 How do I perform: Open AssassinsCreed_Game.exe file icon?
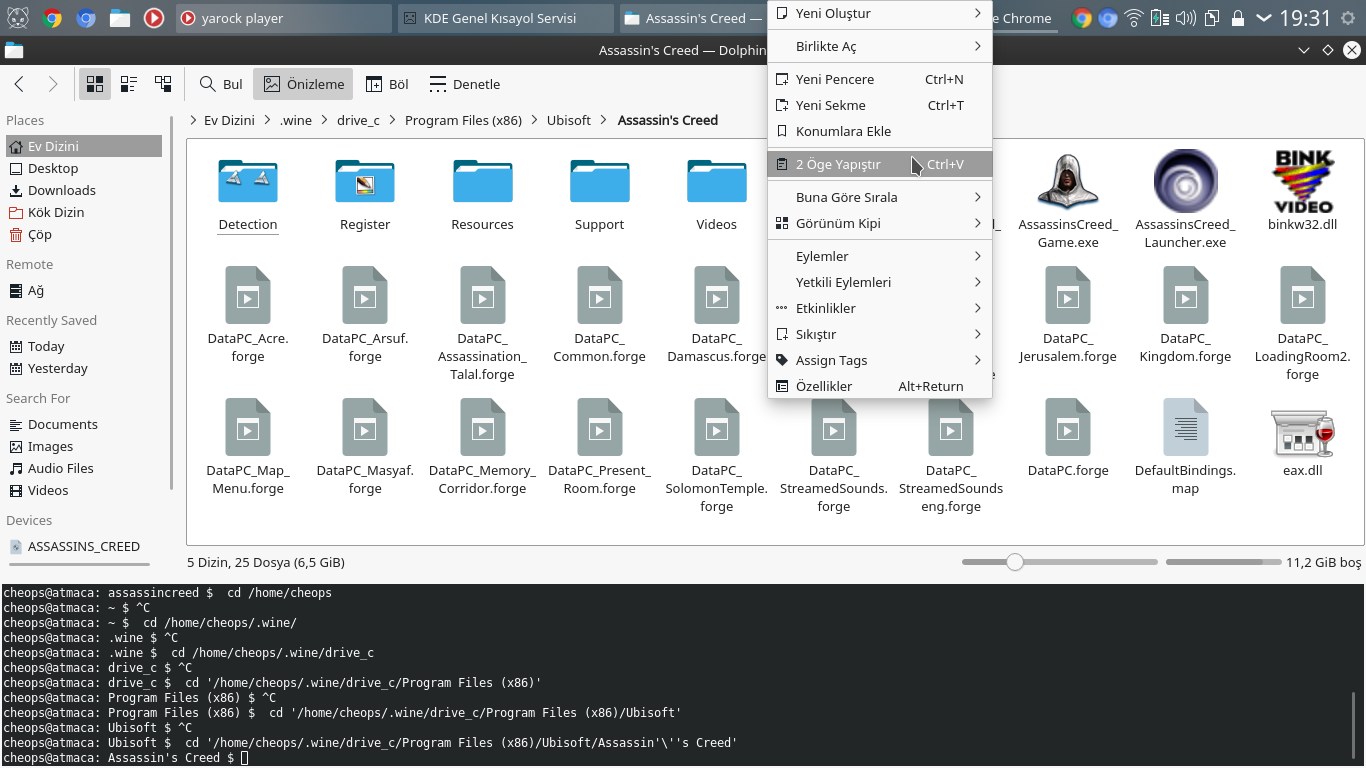click(x=1067, y=182)
